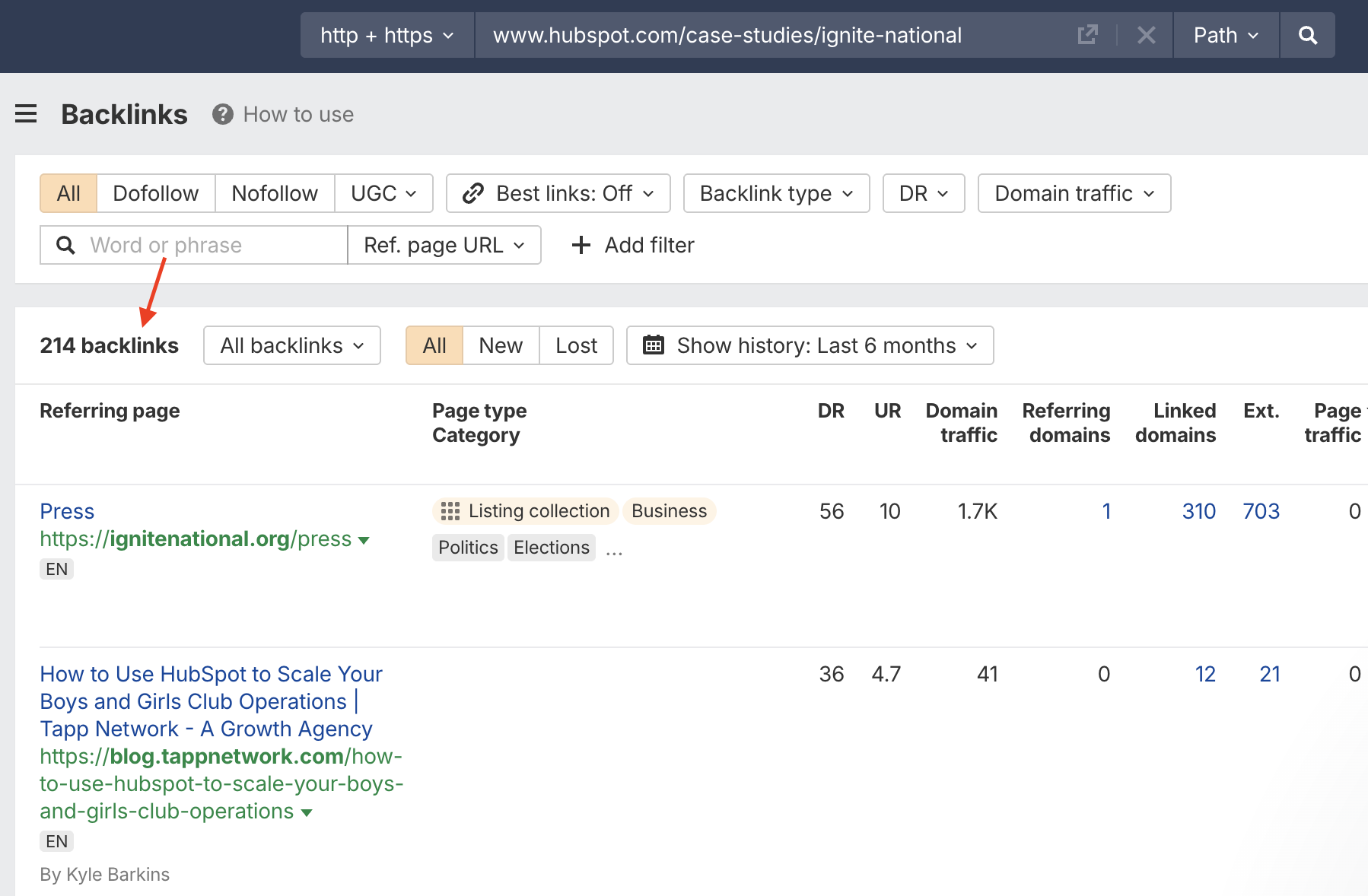
Task: Open the hamburger menu beside Backlinks
Action: pos(26,114)
